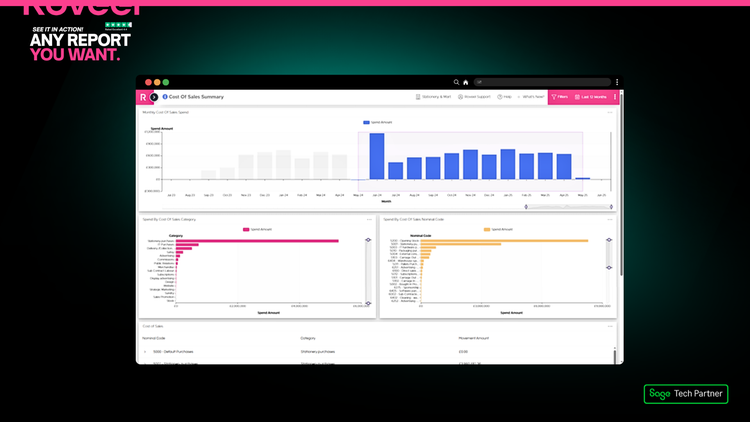Screen dimensions: 750x422
Task: Open the Help menu item
Action: tap(504, 97)
